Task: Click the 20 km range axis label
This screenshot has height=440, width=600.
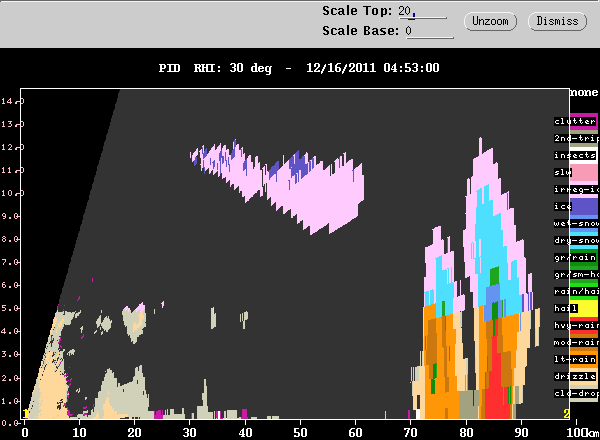Action: pos(134,433)
